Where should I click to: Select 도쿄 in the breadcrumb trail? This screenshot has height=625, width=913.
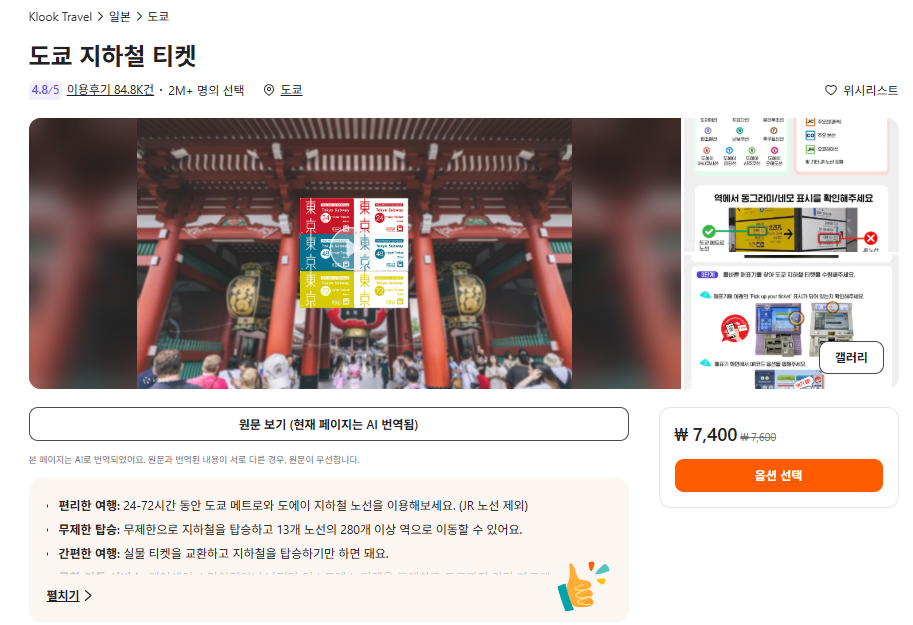158,17
